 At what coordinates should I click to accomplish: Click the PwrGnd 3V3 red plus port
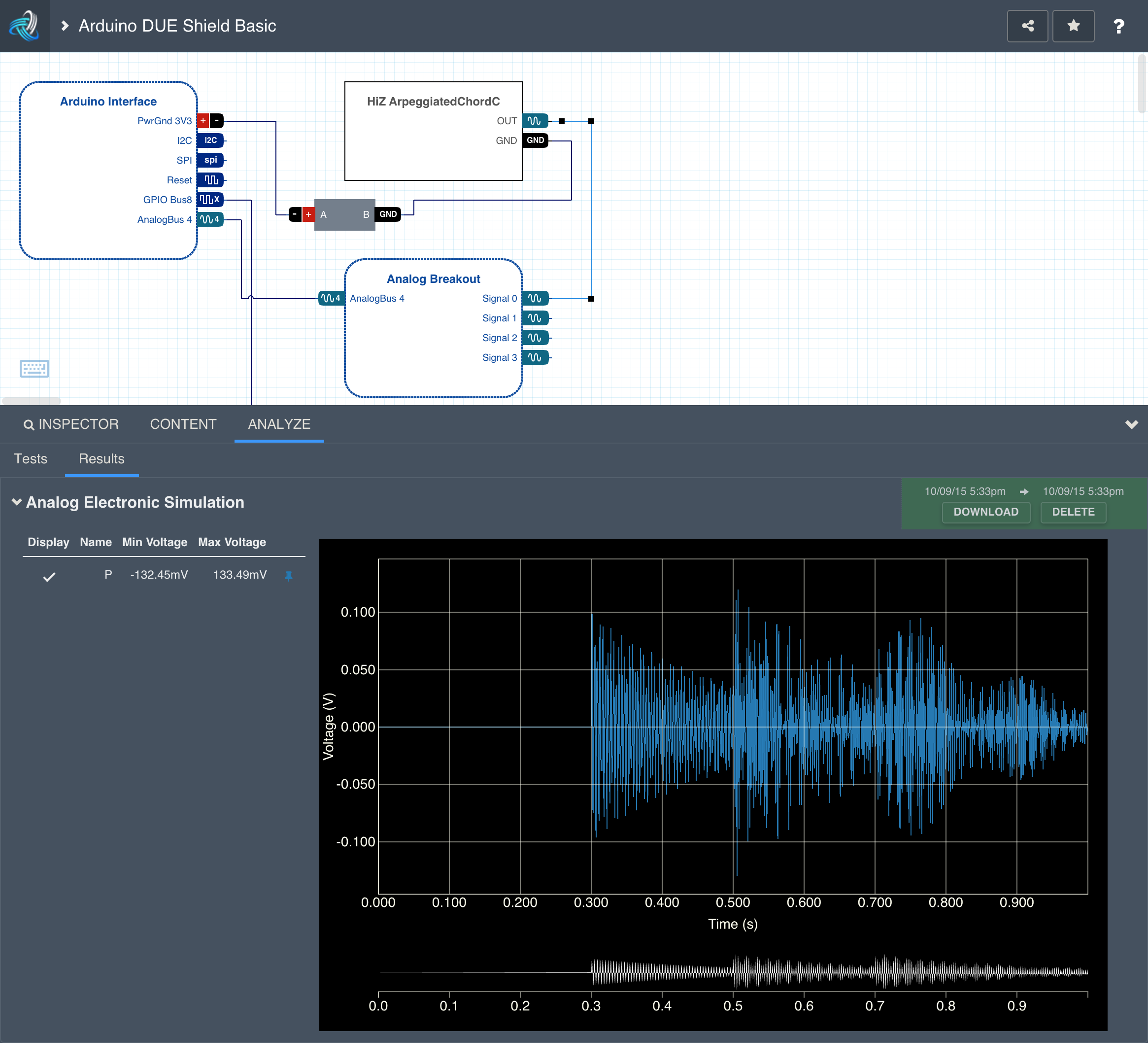pos(203,121)
